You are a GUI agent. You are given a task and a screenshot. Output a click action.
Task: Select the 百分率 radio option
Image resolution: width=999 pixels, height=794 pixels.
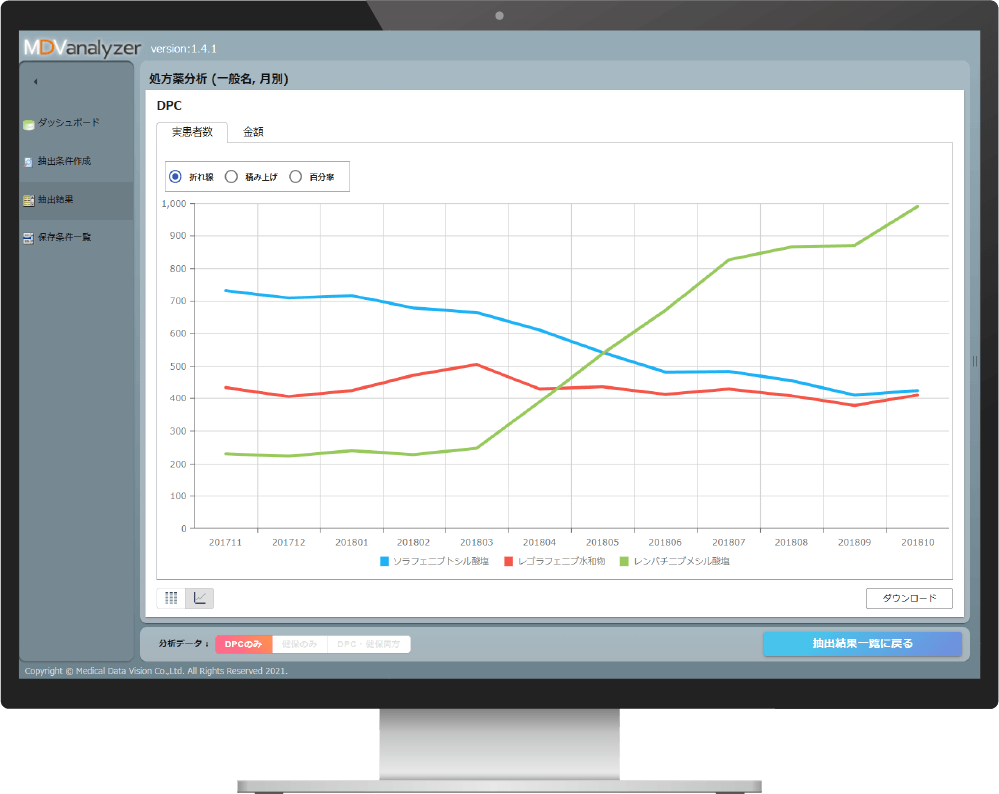pos(295,176)
